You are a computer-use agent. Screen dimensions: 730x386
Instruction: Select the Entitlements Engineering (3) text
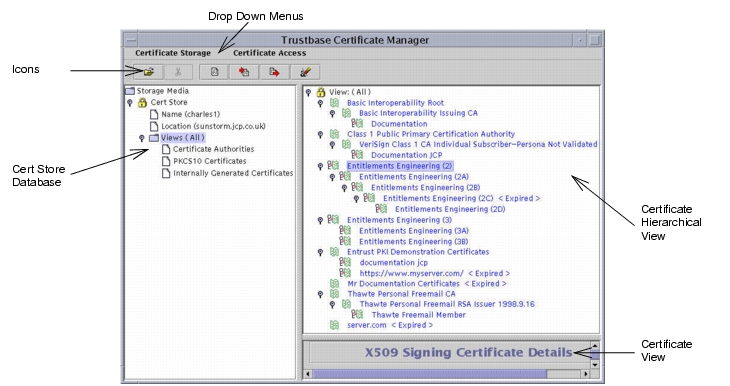(399, 220)
